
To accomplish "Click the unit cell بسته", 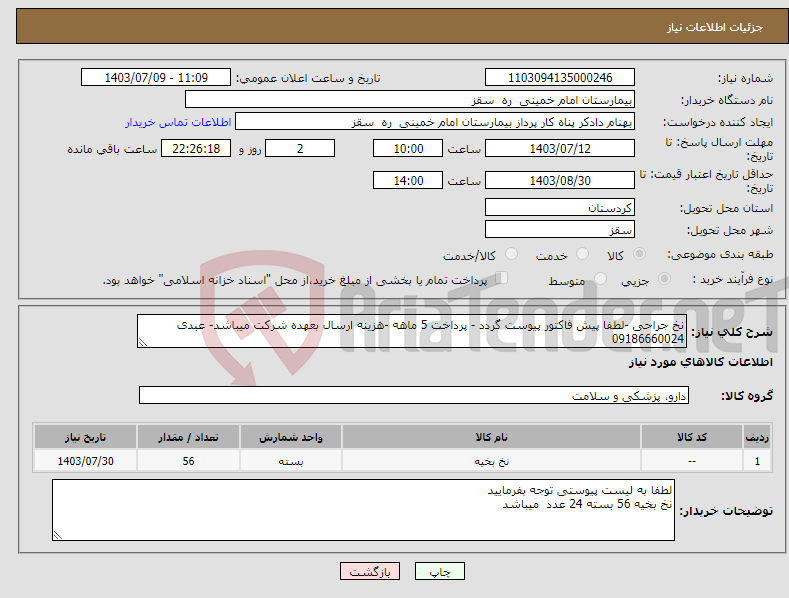I will 291,461.
